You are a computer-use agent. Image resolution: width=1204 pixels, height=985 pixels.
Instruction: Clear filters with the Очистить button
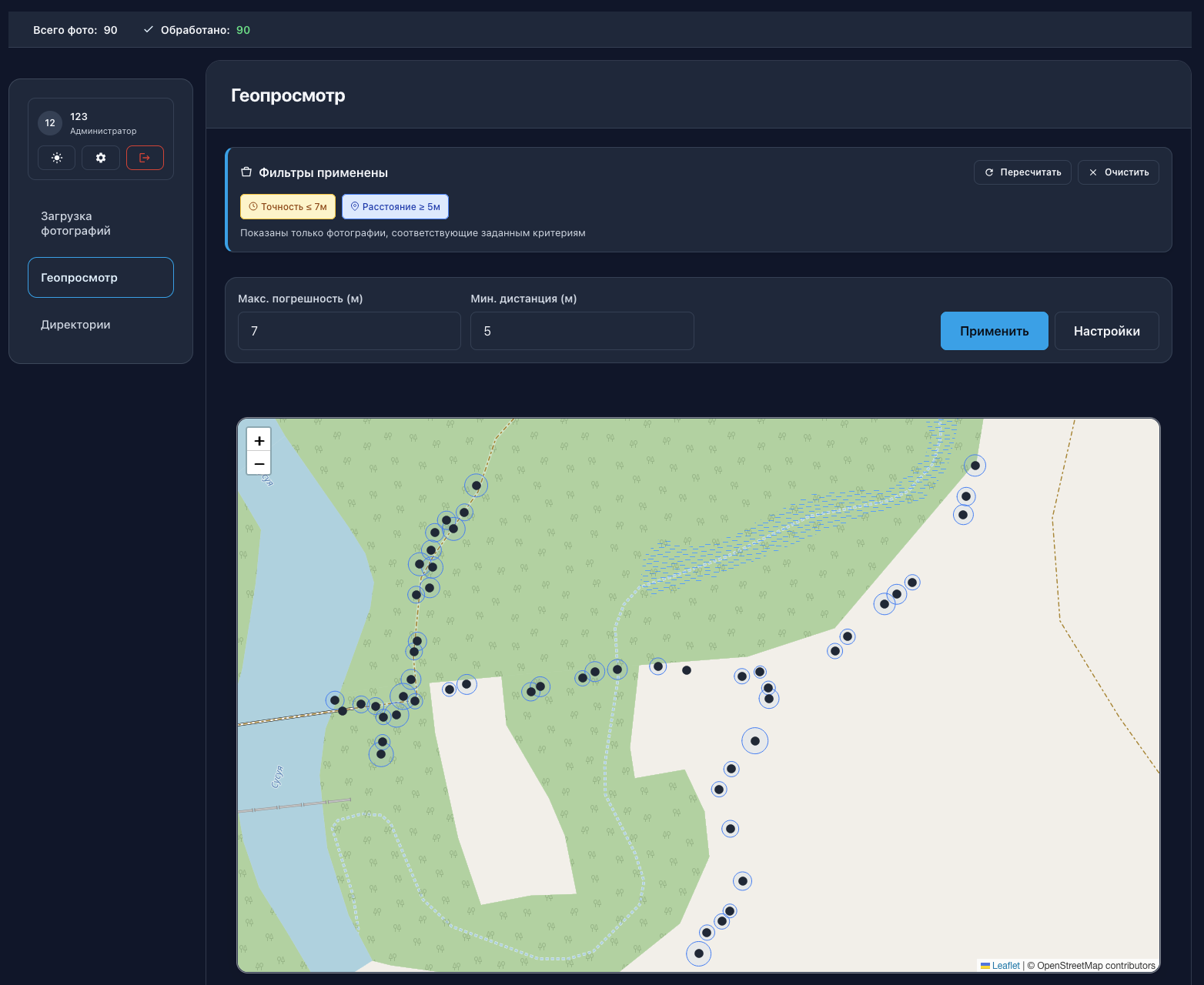1118,172
